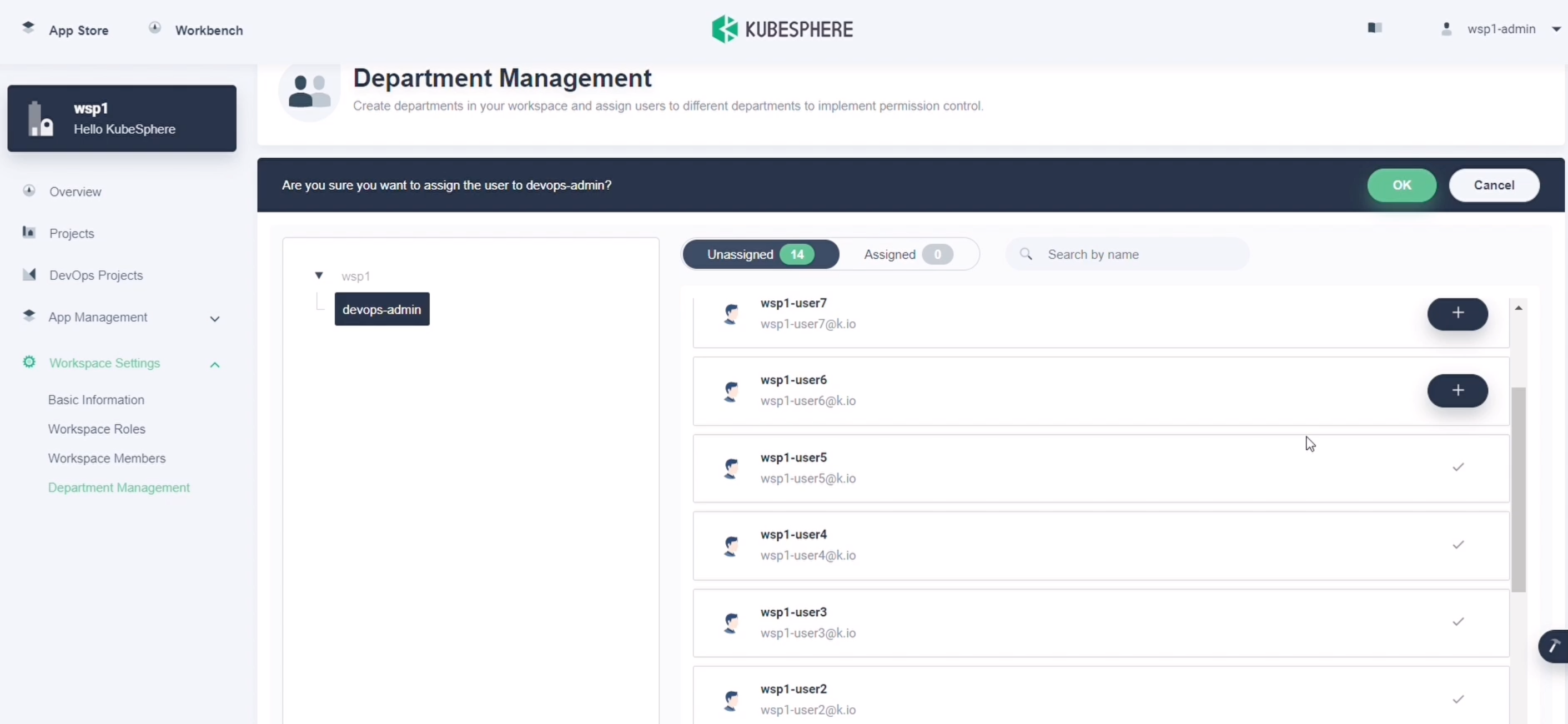Open the wsp1-admin user dropdown
The width and height of the screenshot is (1568, 724).
point(1501,29)
